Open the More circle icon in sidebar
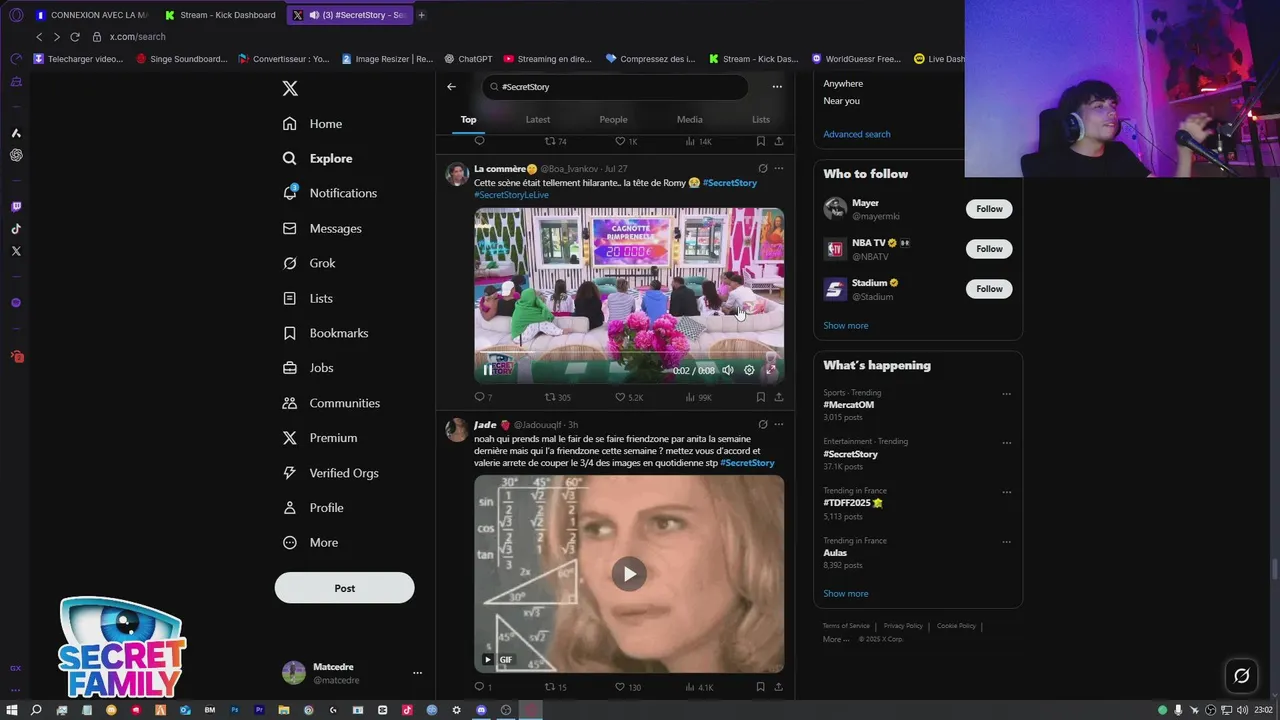Screen dimensions: 1280x720 click(290, 542)
